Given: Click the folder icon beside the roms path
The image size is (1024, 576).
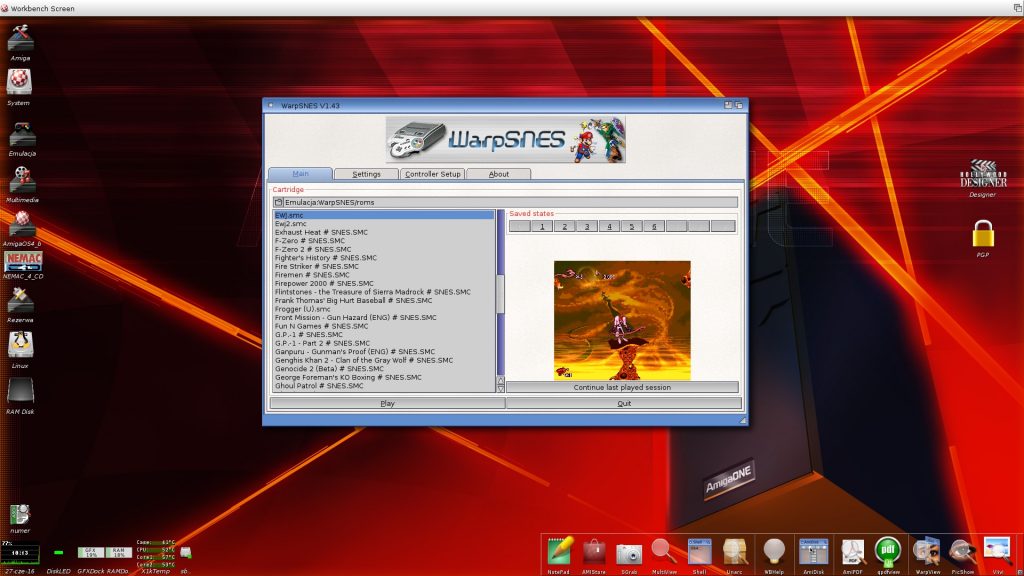Looking at the screenshot, I should pos(279,202).
